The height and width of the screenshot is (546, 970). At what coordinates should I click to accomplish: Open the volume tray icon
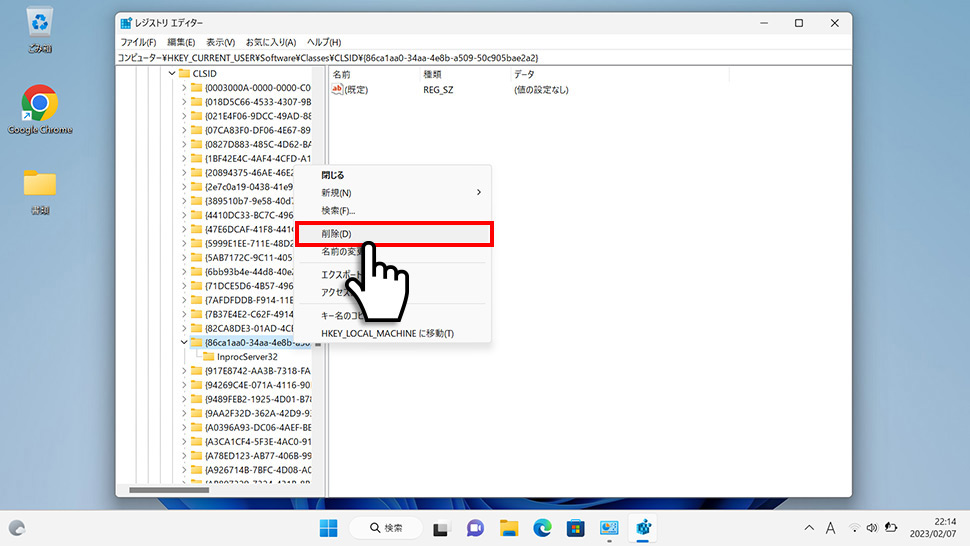872,528
